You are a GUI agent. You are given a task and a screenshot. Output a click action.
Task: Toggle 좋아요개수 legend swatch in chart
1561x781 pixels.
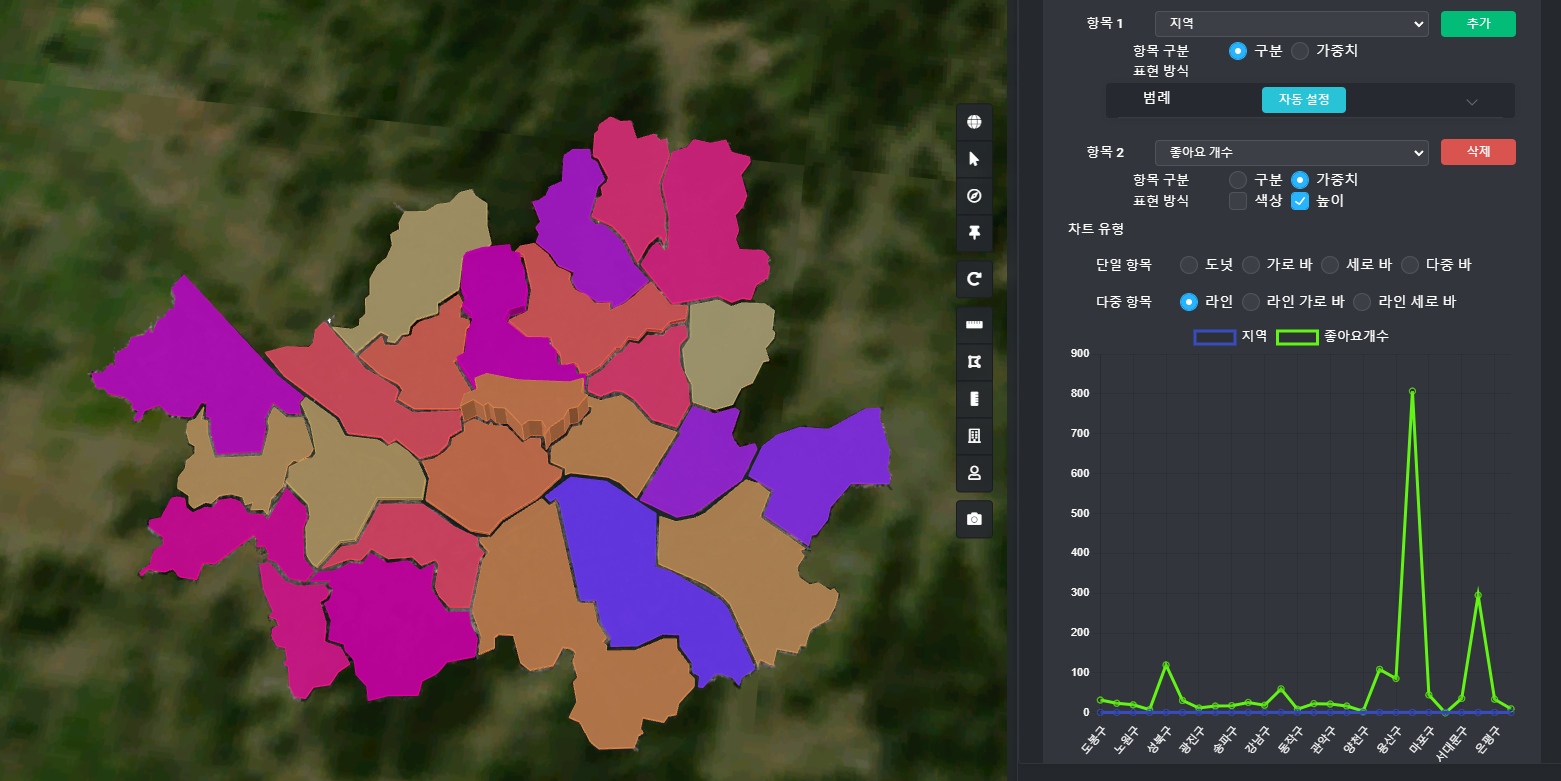[1297, 337]
